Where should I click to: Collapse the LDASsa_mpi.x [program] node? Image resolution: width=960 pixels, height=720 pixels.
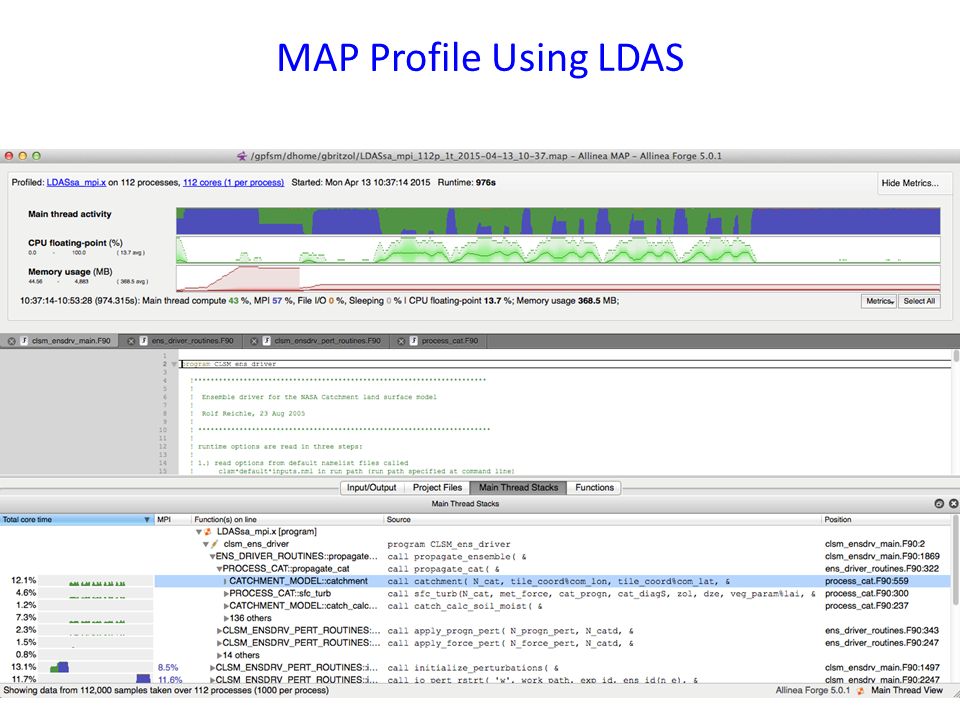click(x=198, y=532)
